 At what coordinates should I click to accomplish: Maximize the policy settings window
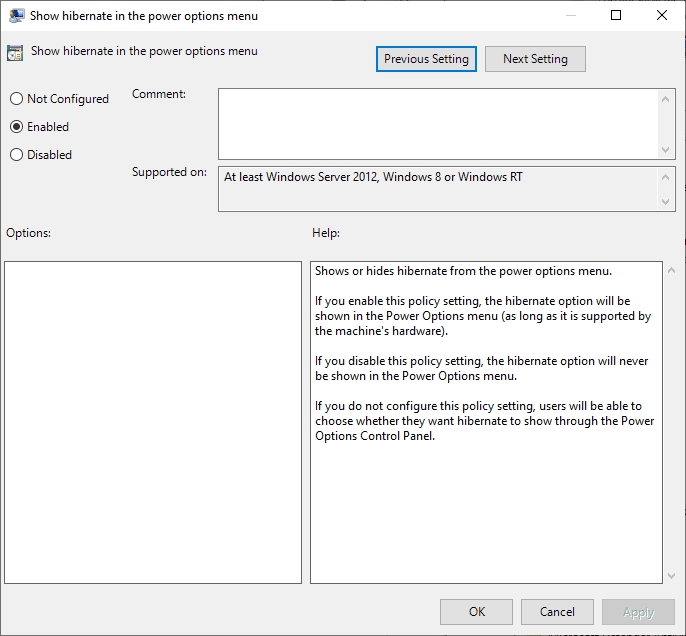(x=616, y=16)
